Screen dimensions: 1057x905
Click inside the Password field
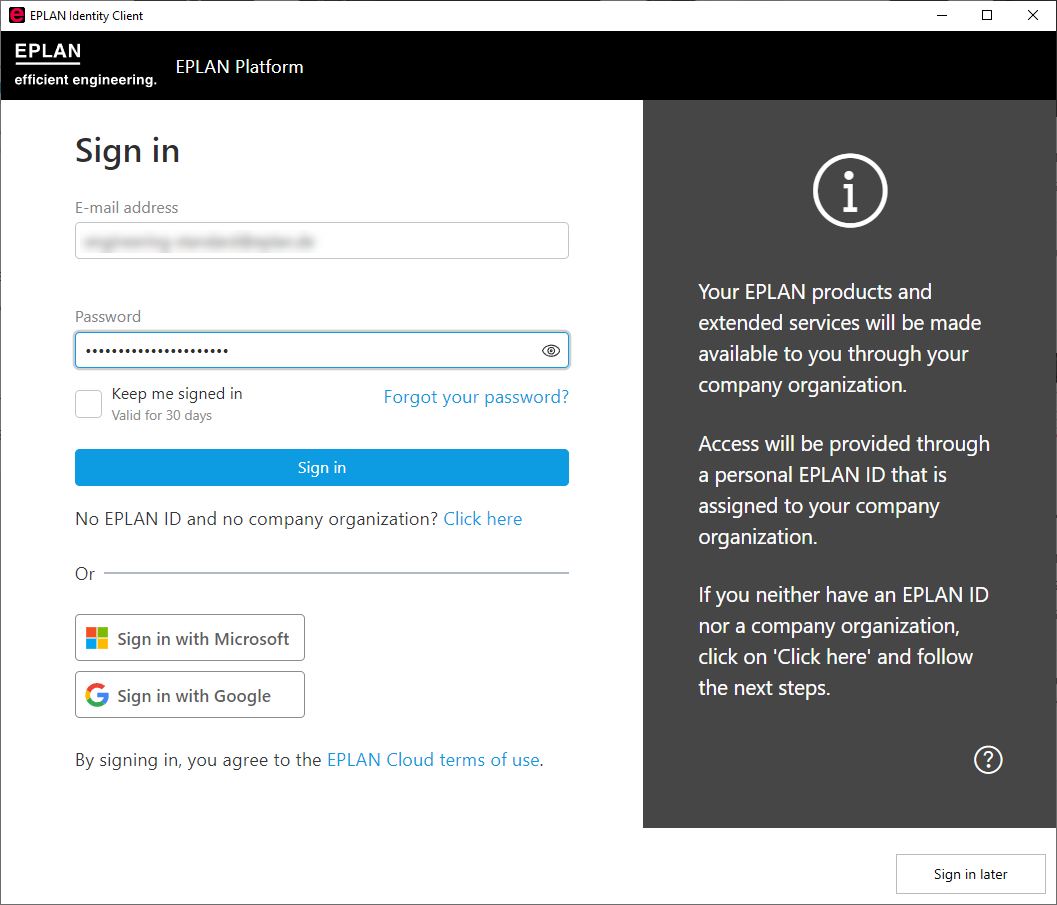(300, 351)
